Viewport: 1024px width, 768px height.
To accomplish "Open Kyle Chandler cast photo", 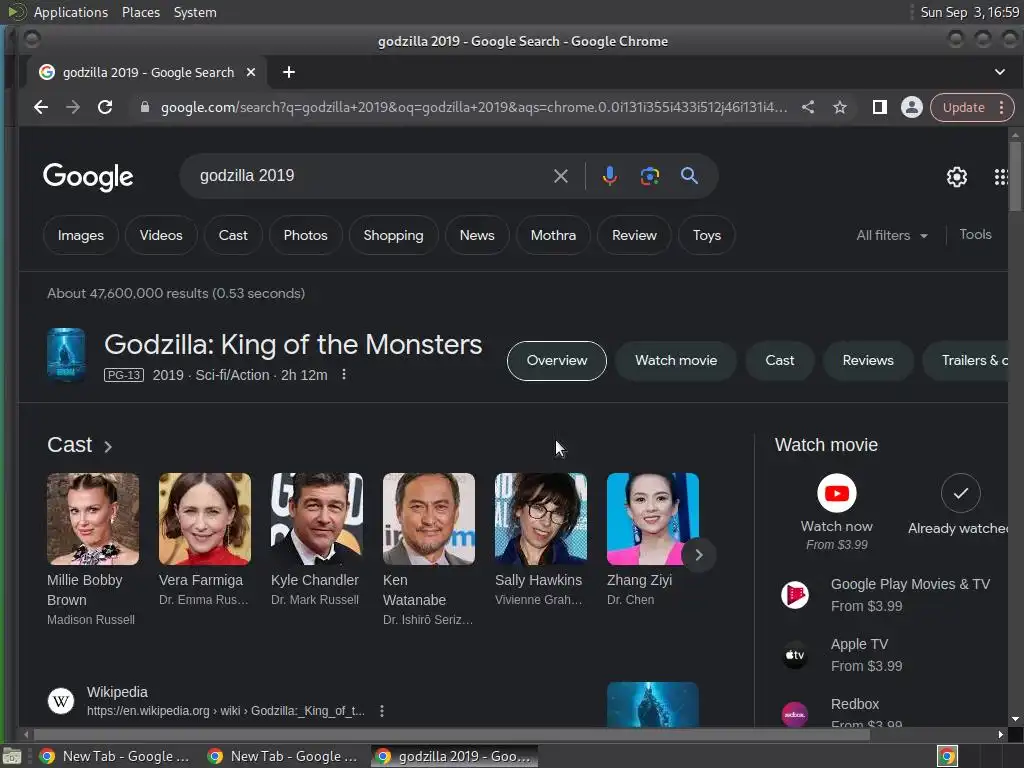I will (317, 519).
